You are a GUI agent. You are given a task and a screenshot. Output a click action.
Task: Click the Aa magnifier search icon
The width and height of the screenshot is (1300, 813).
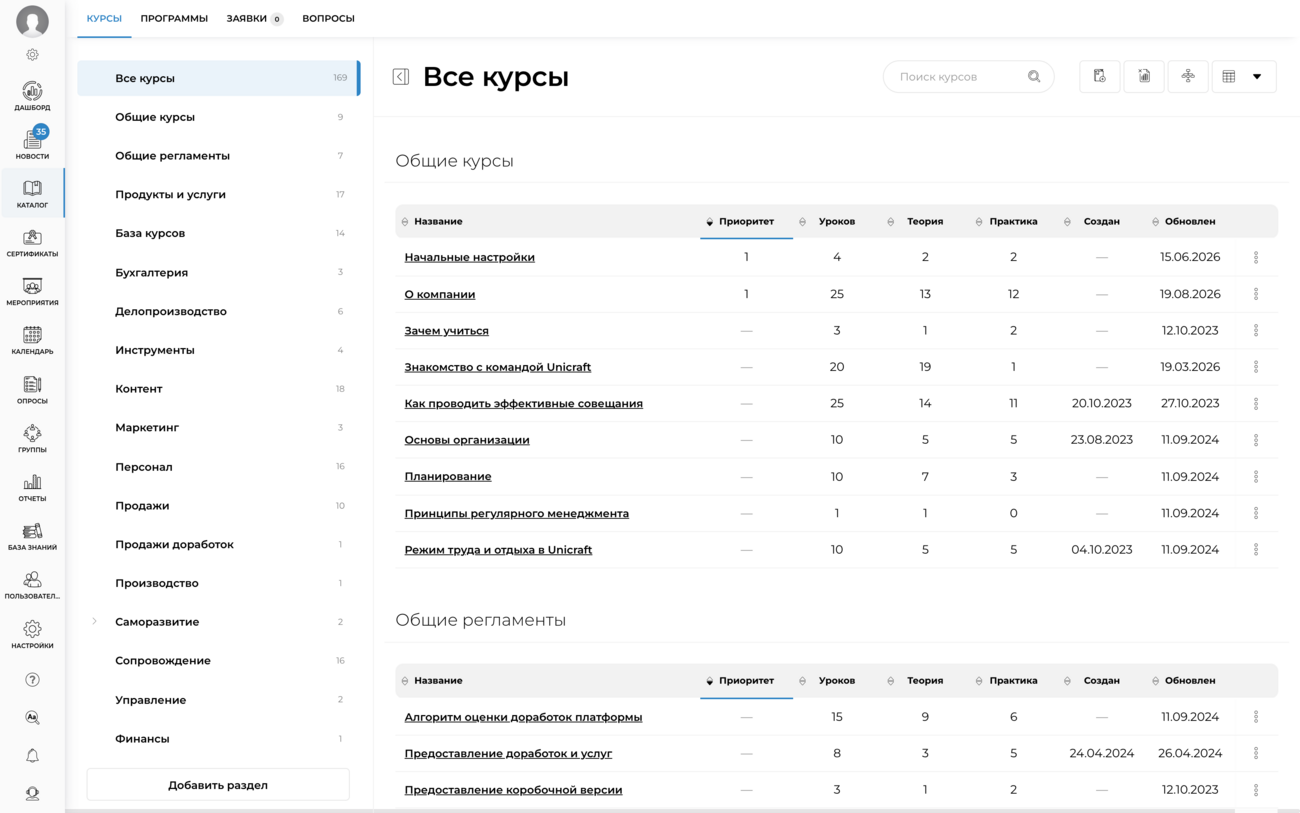click(x=32, y=718)
